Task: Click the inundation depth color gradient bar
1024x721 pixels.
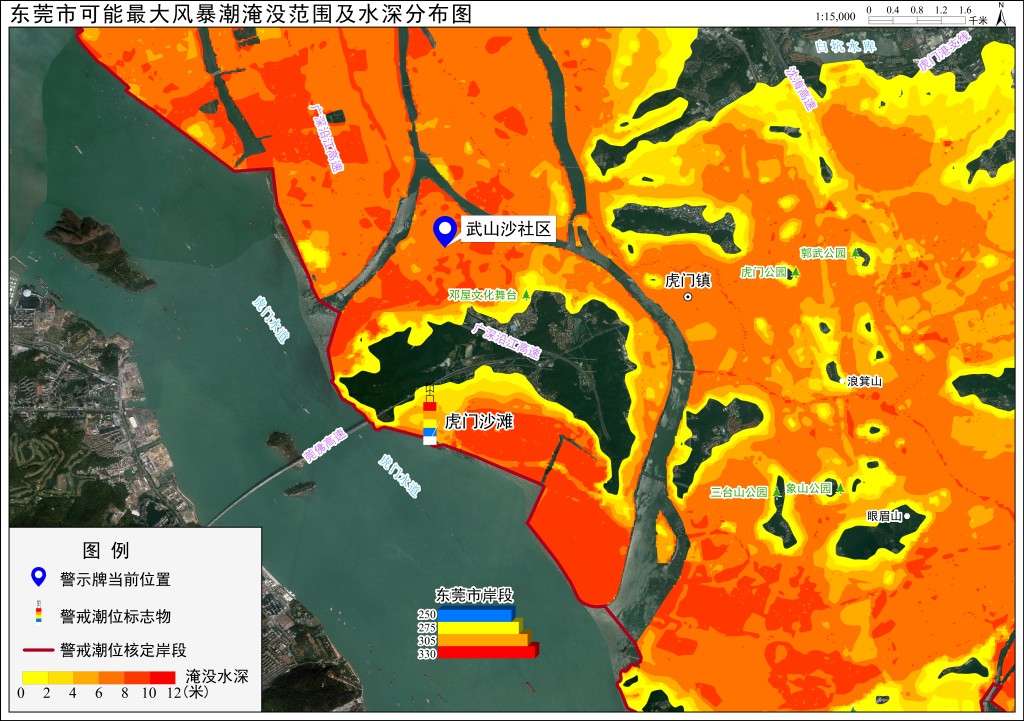Action: coord(99,677)
